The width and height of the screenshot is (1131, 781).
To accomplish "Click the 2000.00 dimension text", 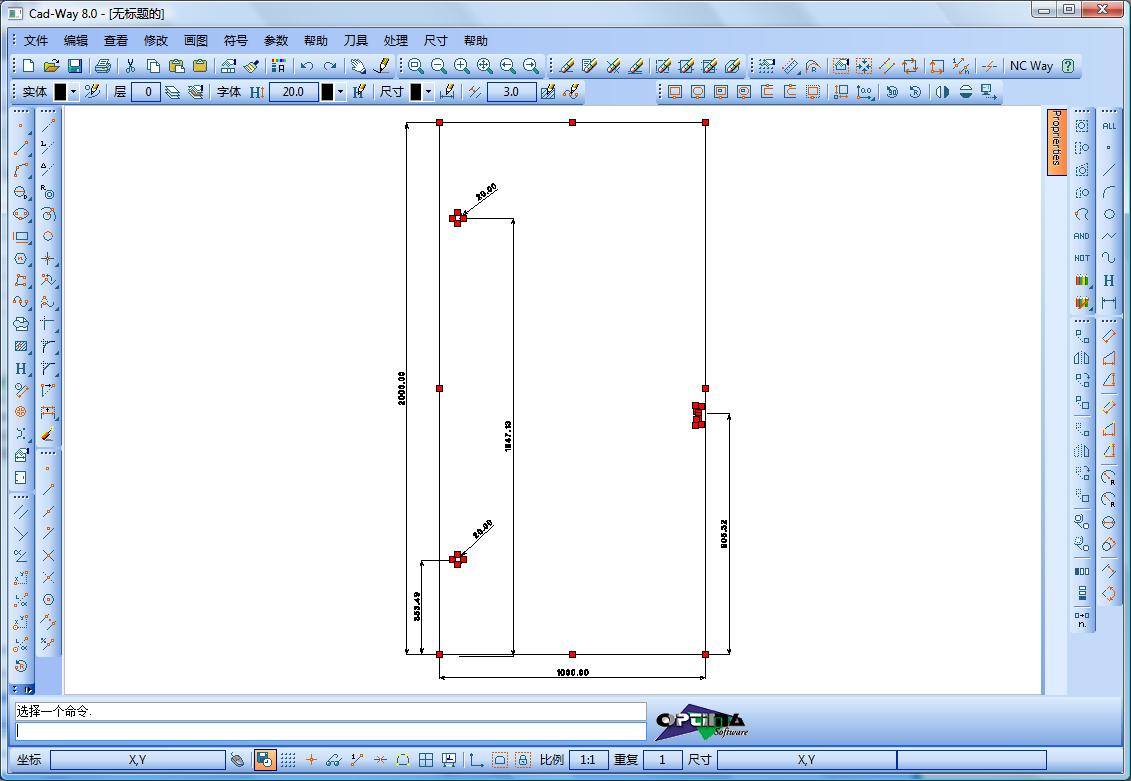I will point(402,388).
